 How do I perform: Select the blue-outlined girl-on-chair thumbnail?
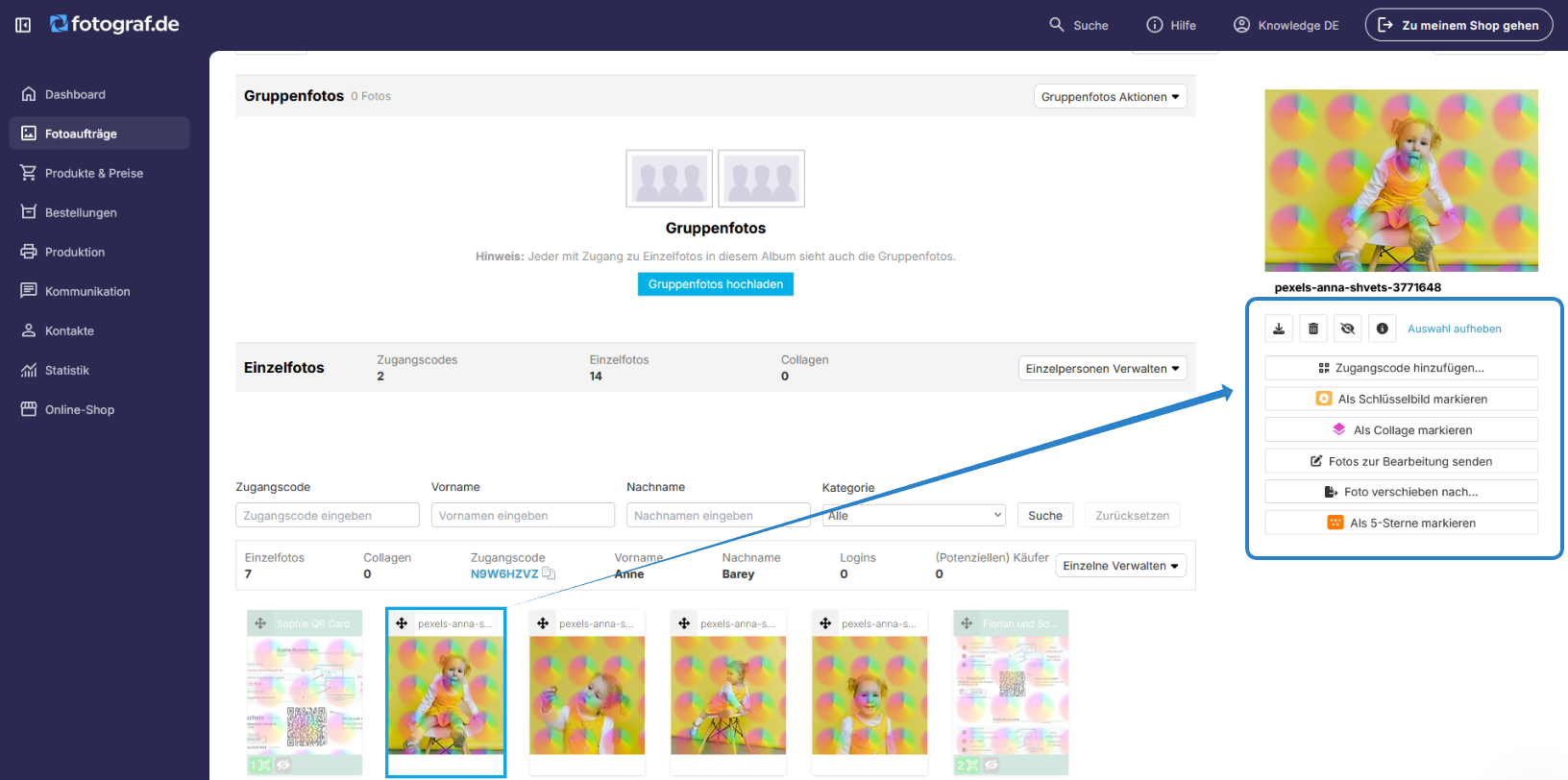click(x=446, y=695)
